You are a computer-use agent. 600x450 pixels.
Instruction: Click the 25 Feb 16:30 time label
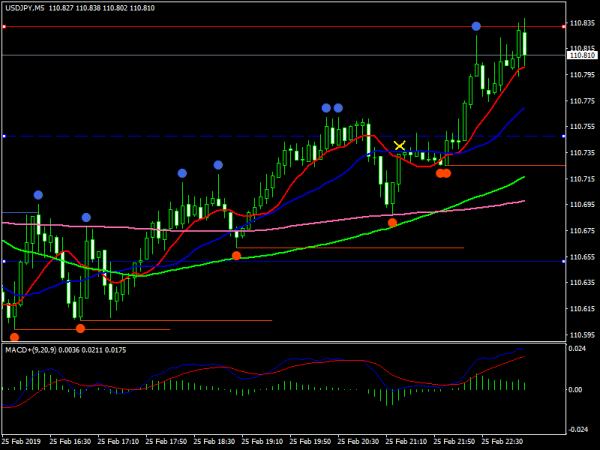coord(70,442)
